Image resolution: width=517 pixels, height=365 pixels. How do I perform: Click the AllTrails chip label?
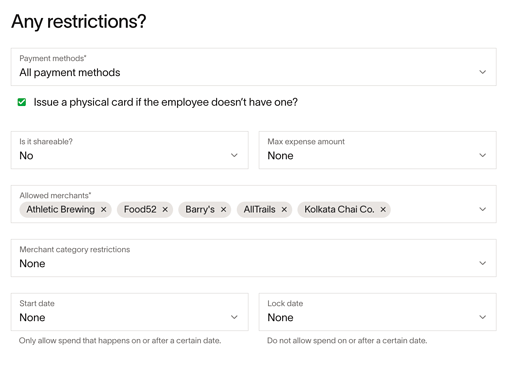click(x=259, y=209)
